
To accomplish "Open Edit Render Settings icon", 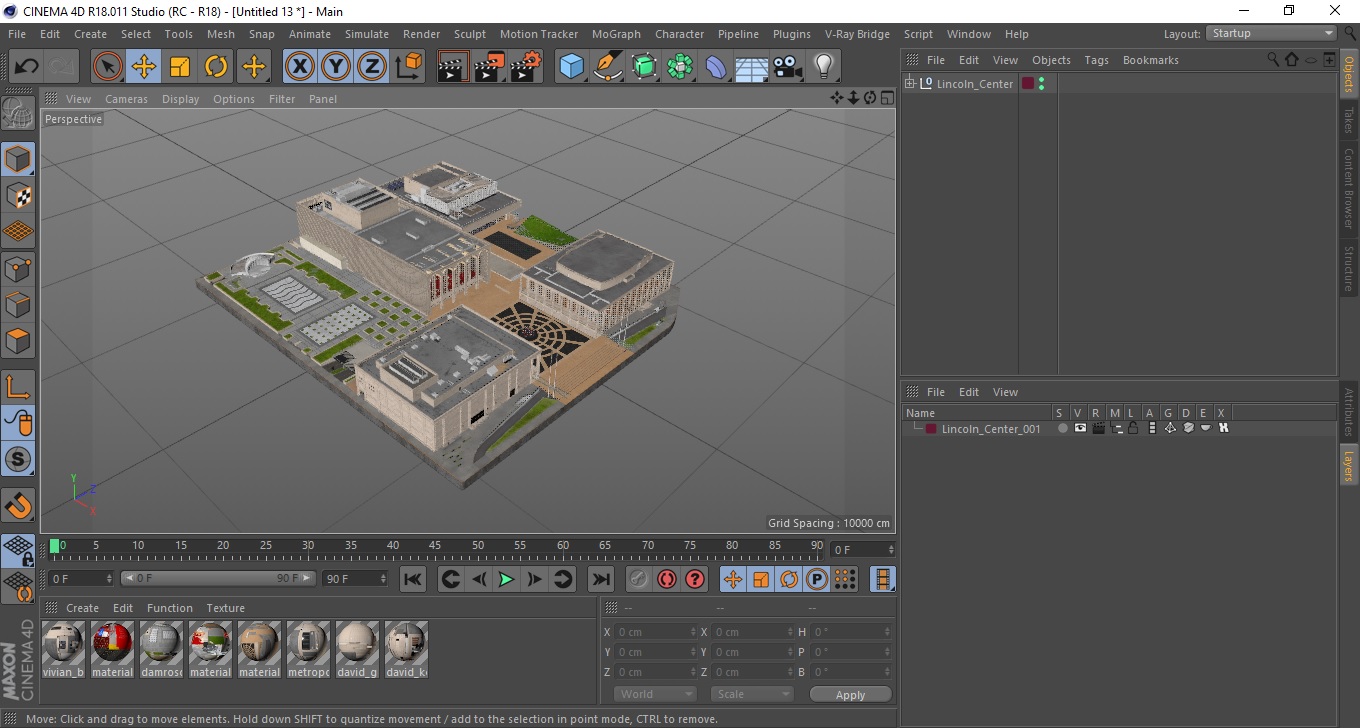I will click(525, 67).
